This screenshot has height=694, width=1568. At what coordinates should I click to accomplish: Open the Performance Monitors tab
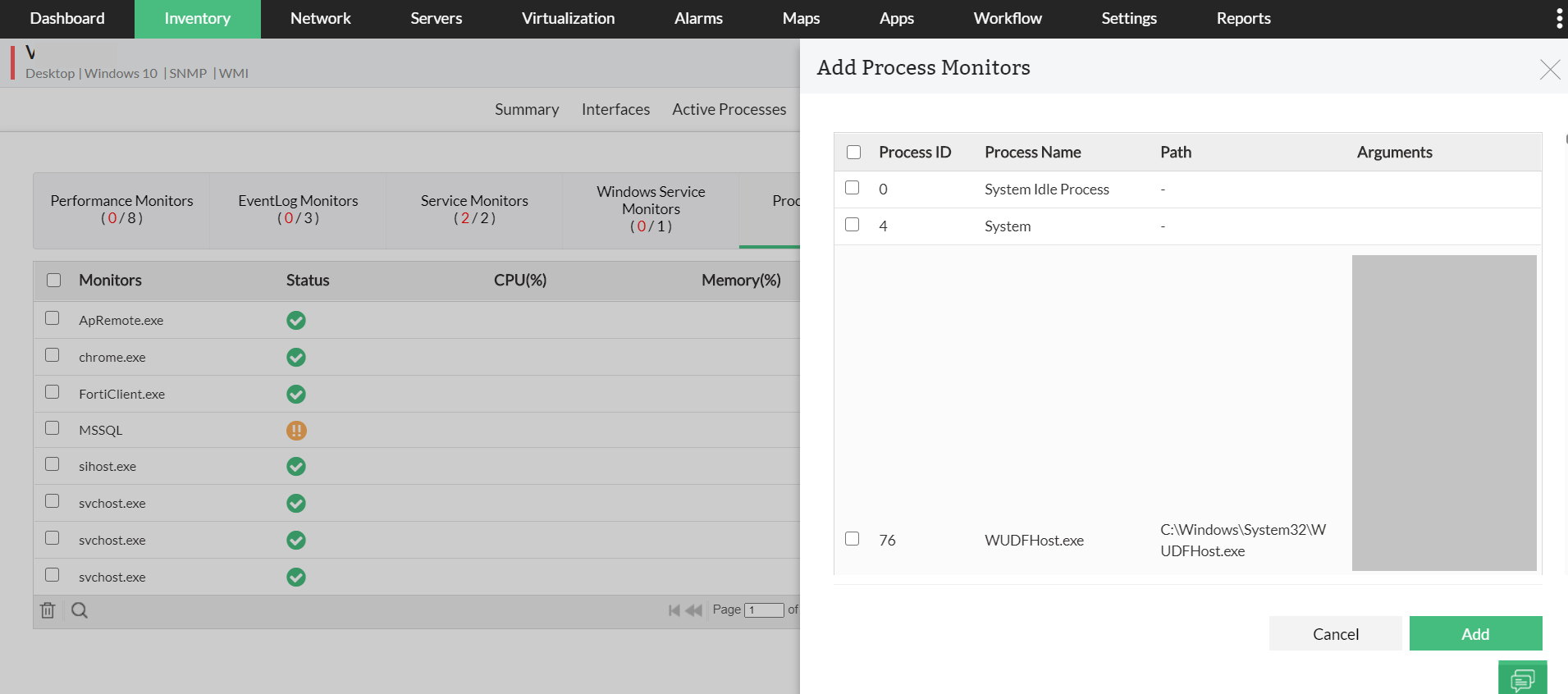coord(121,209)
